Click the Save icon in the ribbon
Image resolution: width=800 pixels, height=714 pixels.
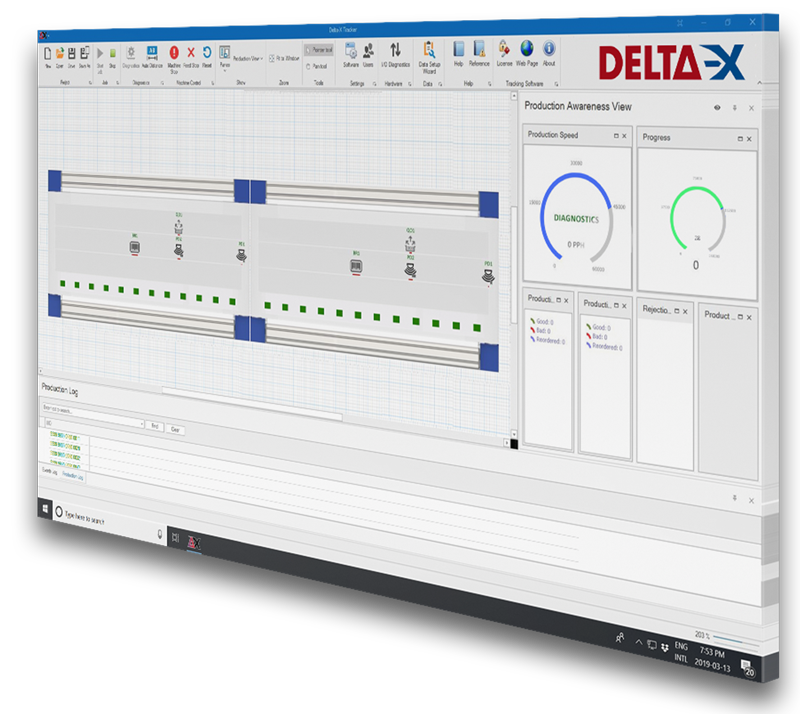point(72,53)
